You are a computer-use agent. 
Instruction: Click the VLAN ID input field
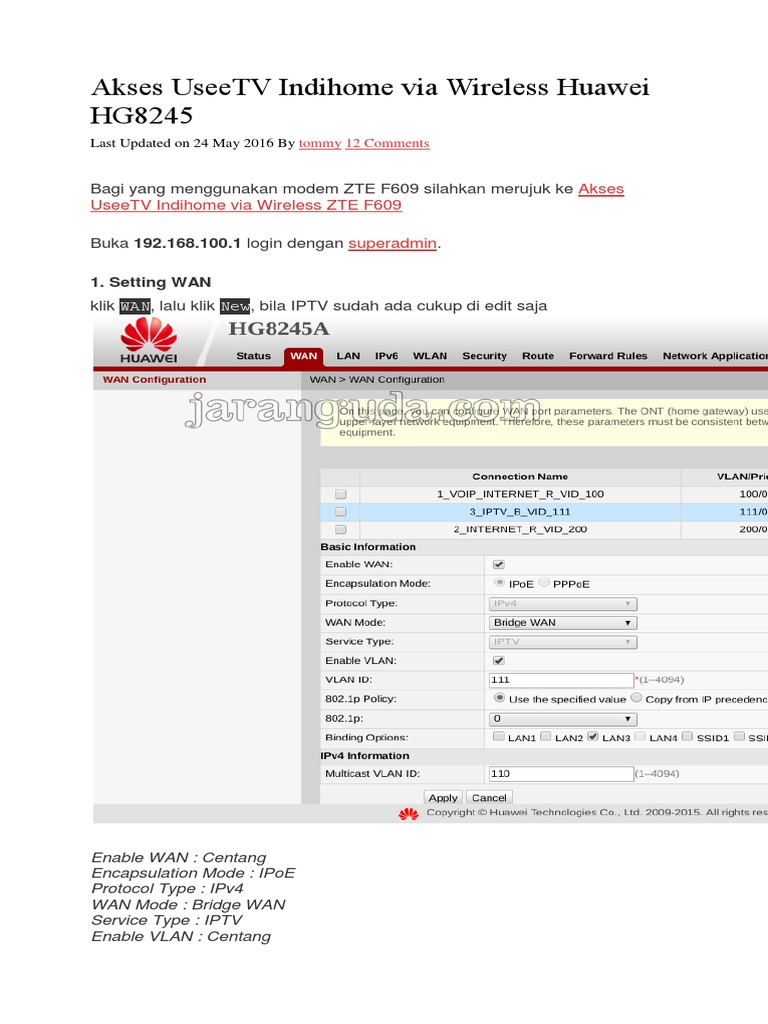(562, 680)
